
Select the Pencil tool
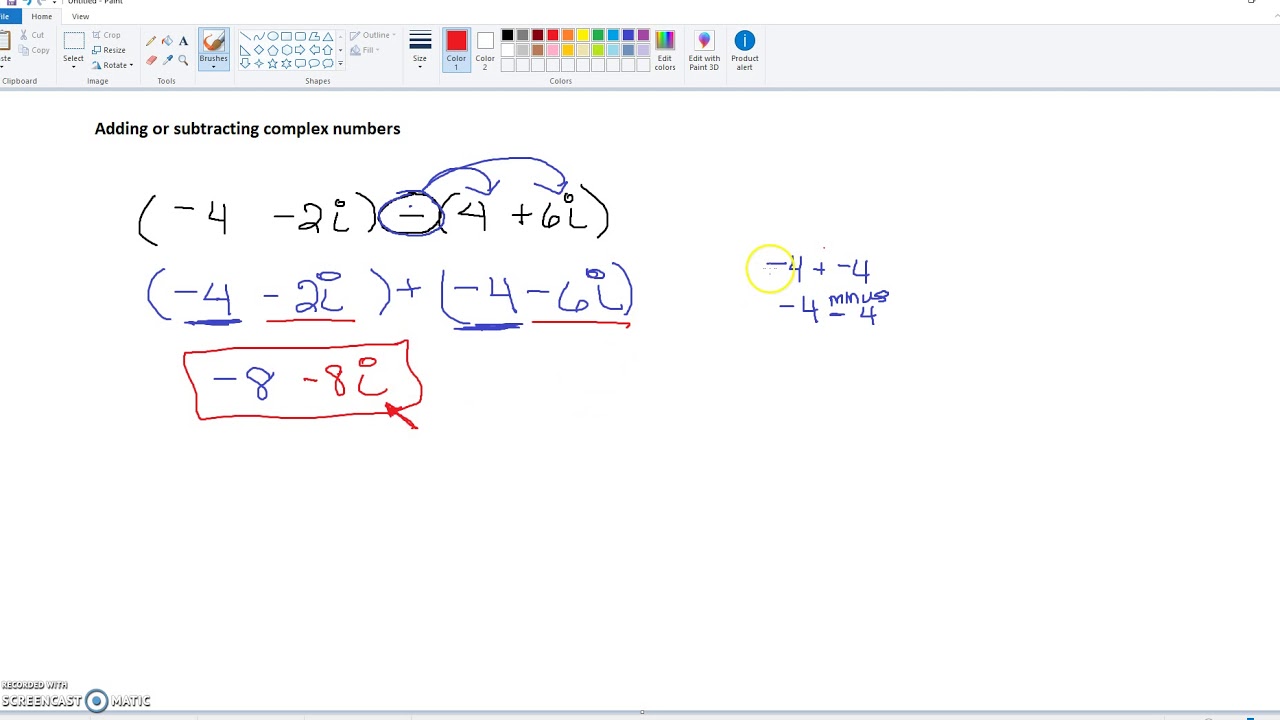[151, 41]
